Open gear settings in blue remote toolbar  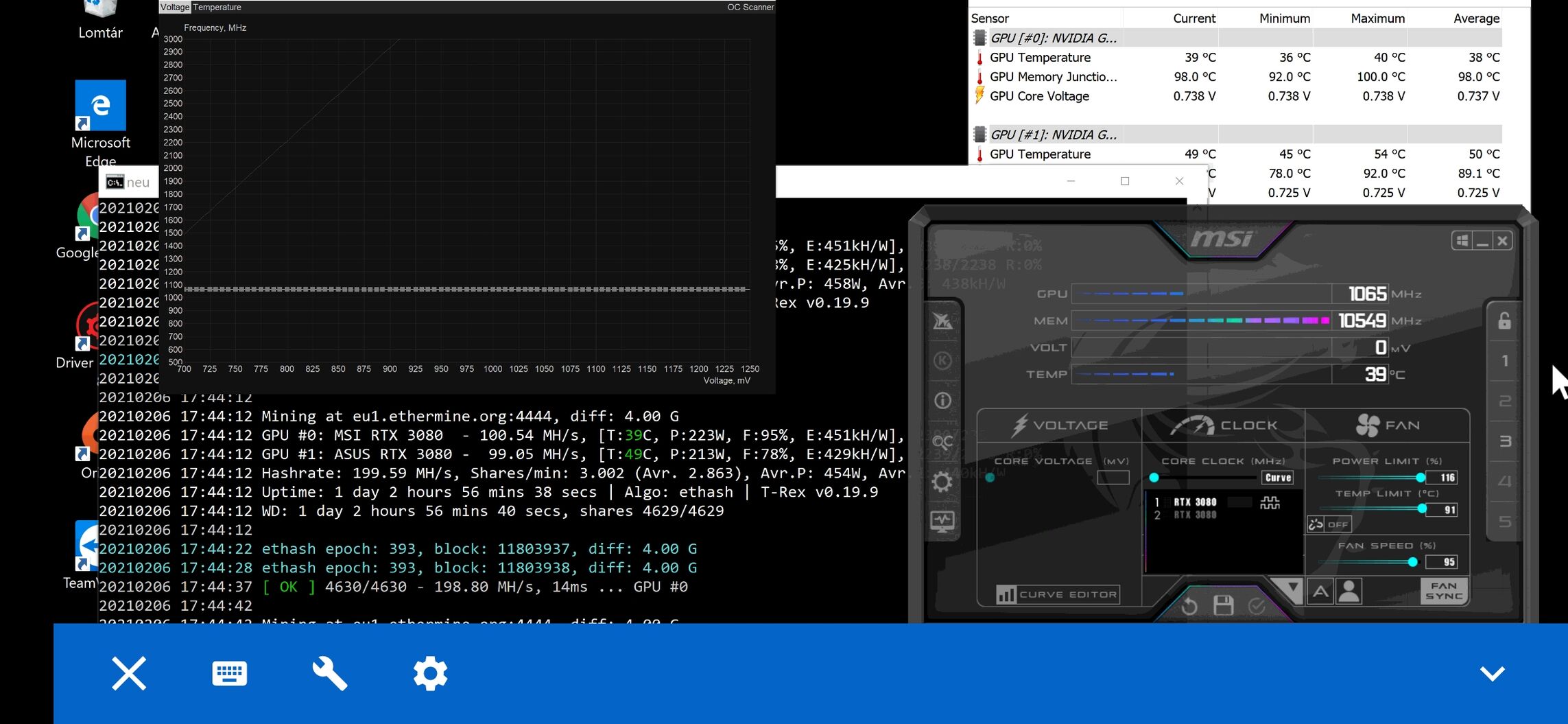430,673
